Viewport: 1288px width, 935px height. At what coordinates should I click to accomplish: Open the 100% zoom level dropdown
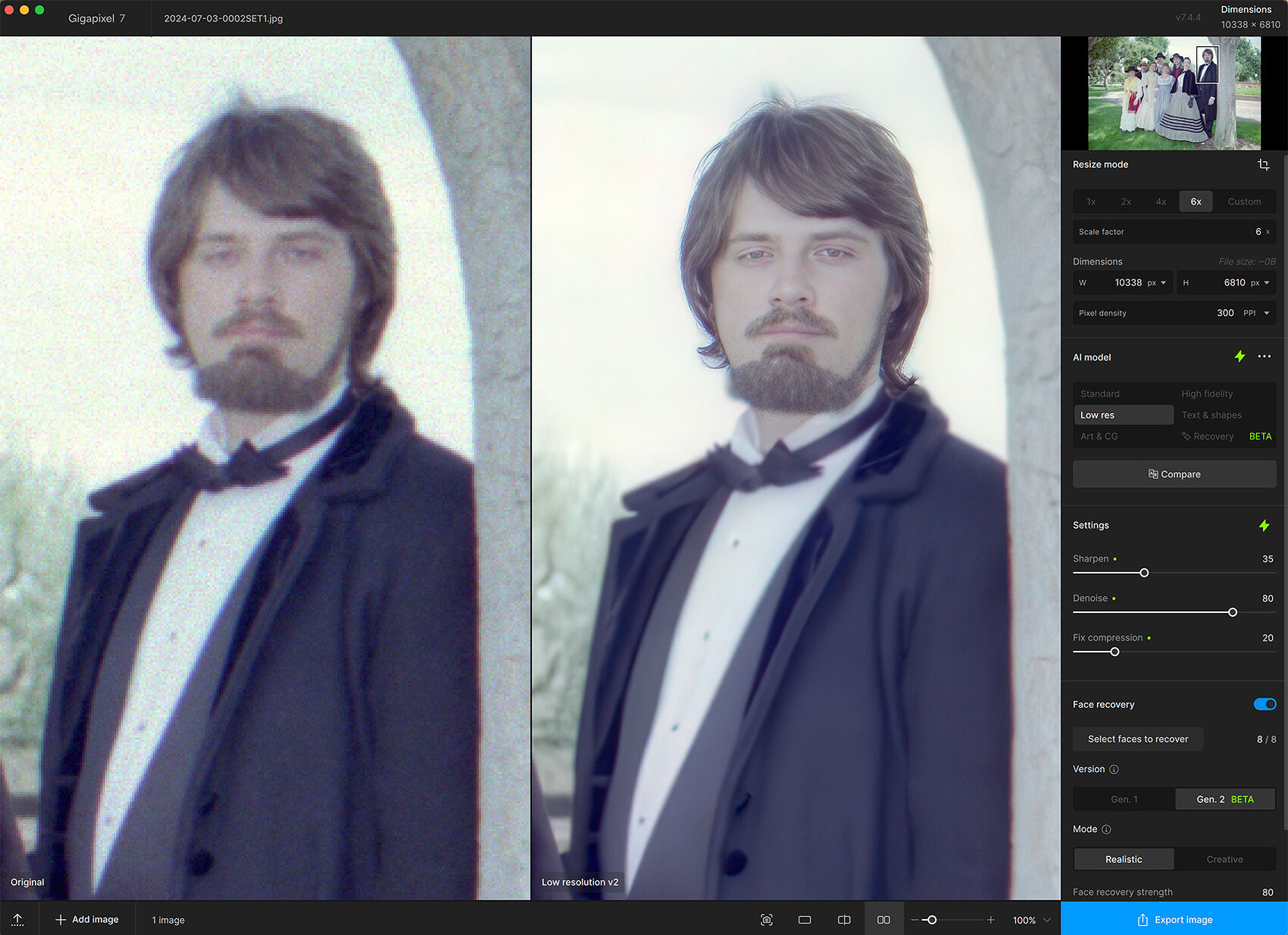pyautogui.click(x=1030, y=919)
